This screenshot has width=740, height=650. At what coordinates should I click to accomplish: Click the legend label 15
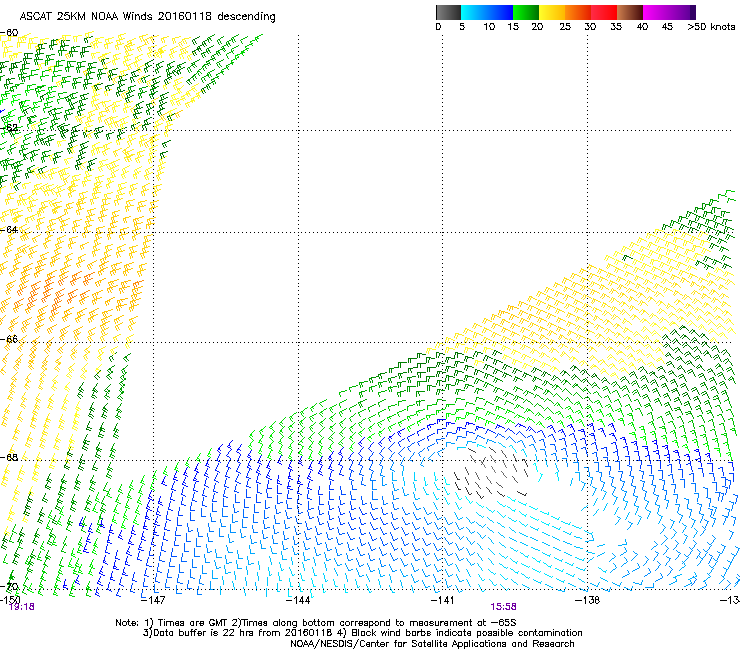[x=513, y=27]
